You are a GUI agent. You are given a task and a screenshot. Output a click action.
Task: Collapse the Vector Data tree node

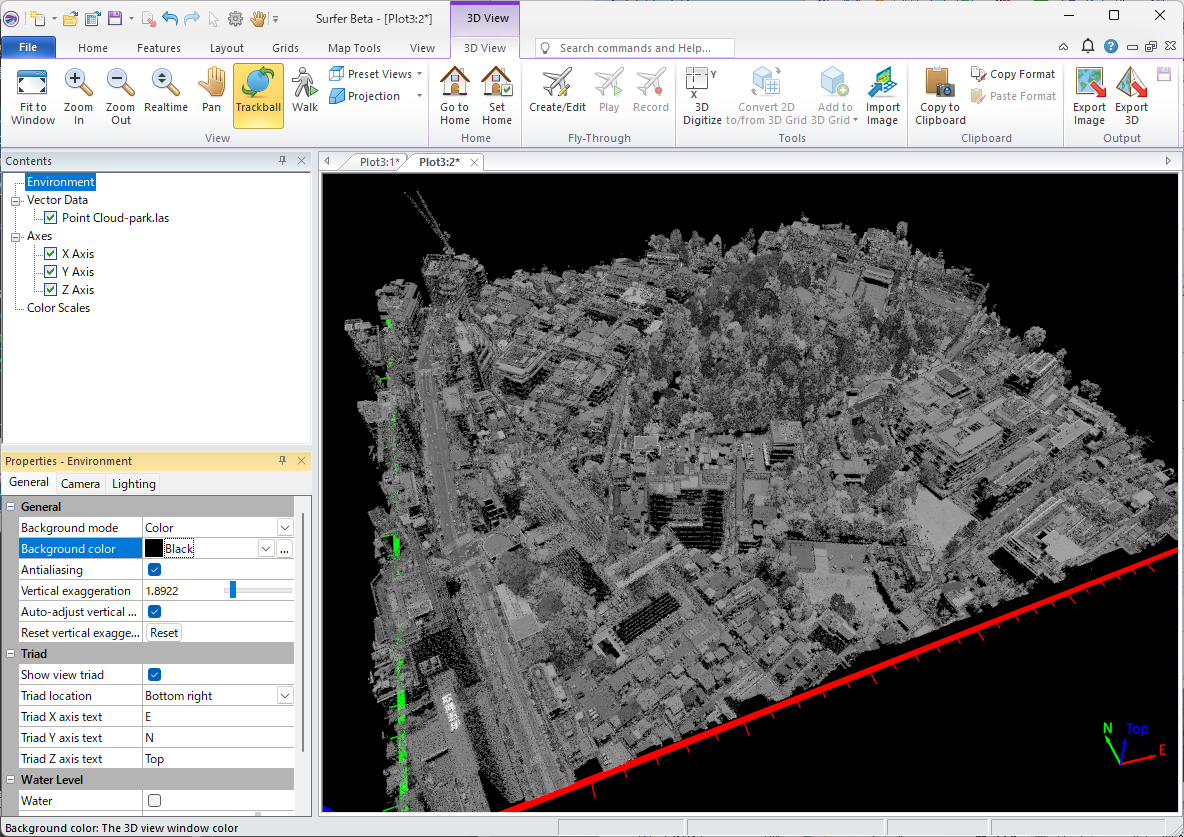point(16,200)
